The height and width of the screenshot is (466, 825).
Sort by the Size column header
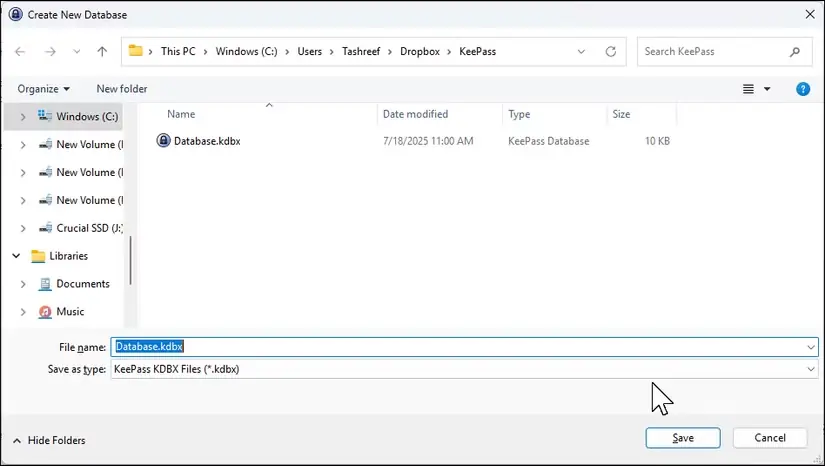point(621,114)
